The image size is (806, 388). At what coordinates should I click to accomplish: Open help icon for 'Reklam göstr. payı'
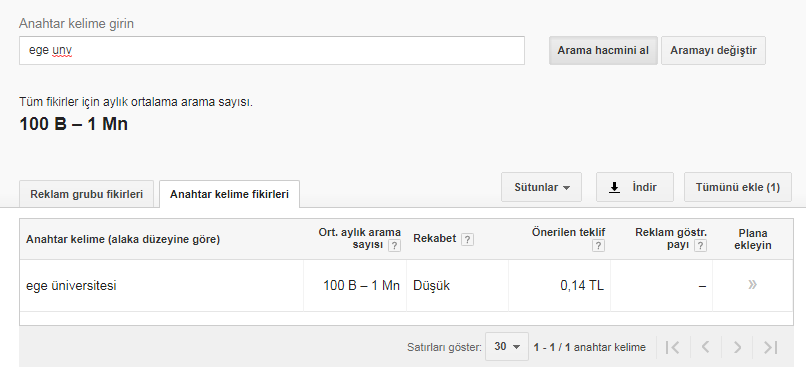click(700, 246)
